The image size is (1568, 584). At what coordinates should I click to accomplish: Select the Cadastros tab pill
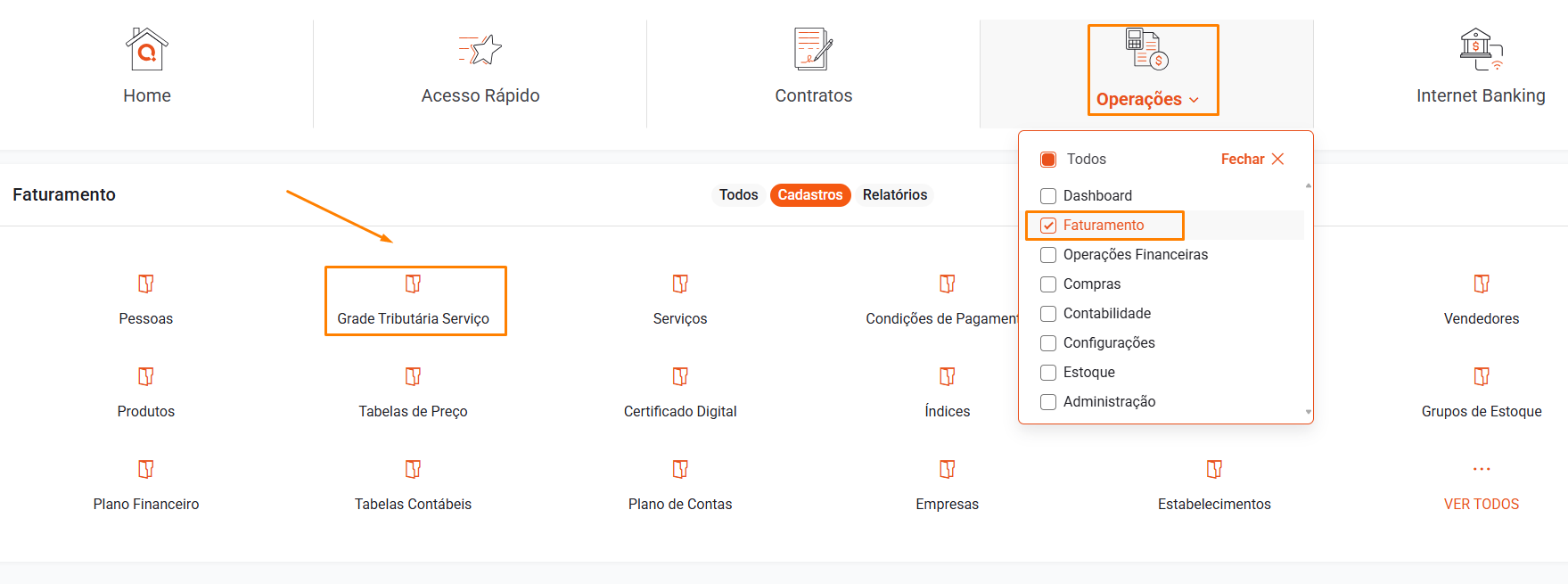809,195
